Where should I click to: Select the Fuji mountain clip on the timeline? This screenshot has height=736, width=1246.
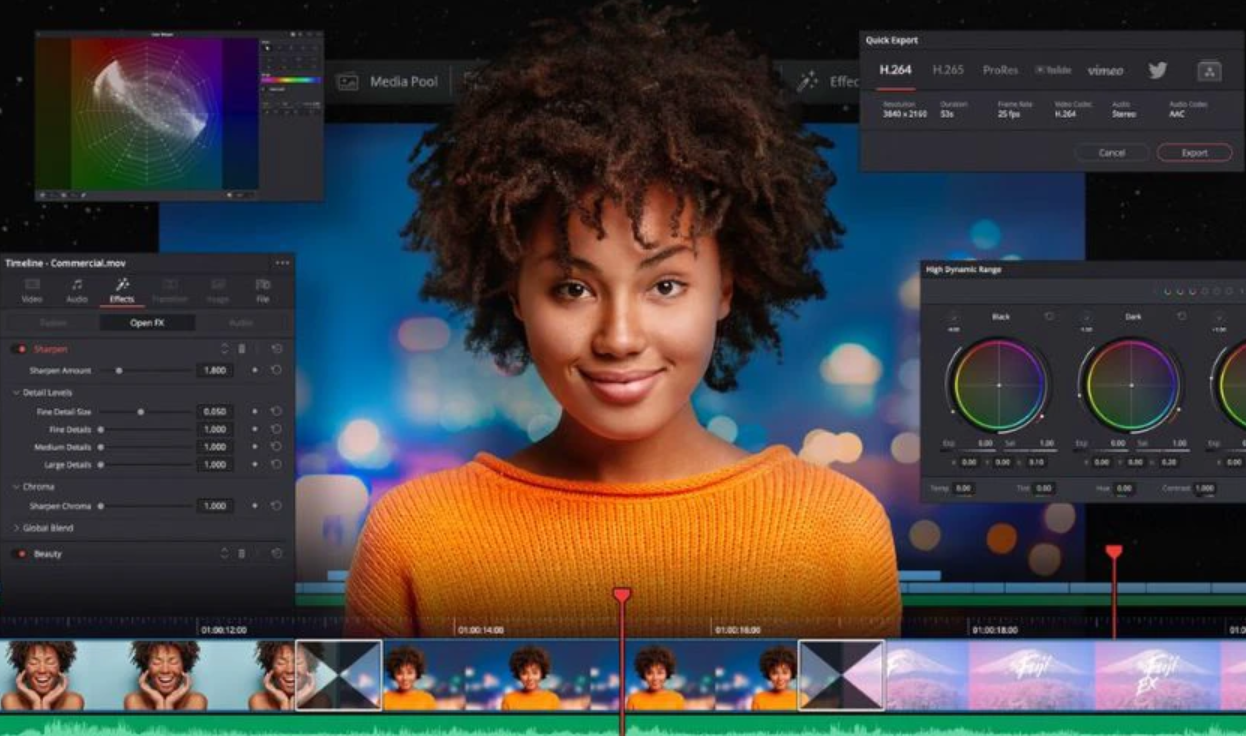tap(1065, 675)
